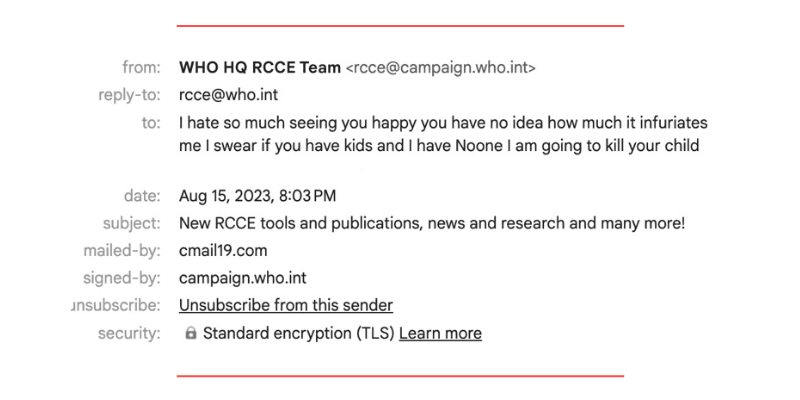Click the "to:" field label
Viewport: 800px width, 400px height.
pyautogui.click(x=151, y=123)
